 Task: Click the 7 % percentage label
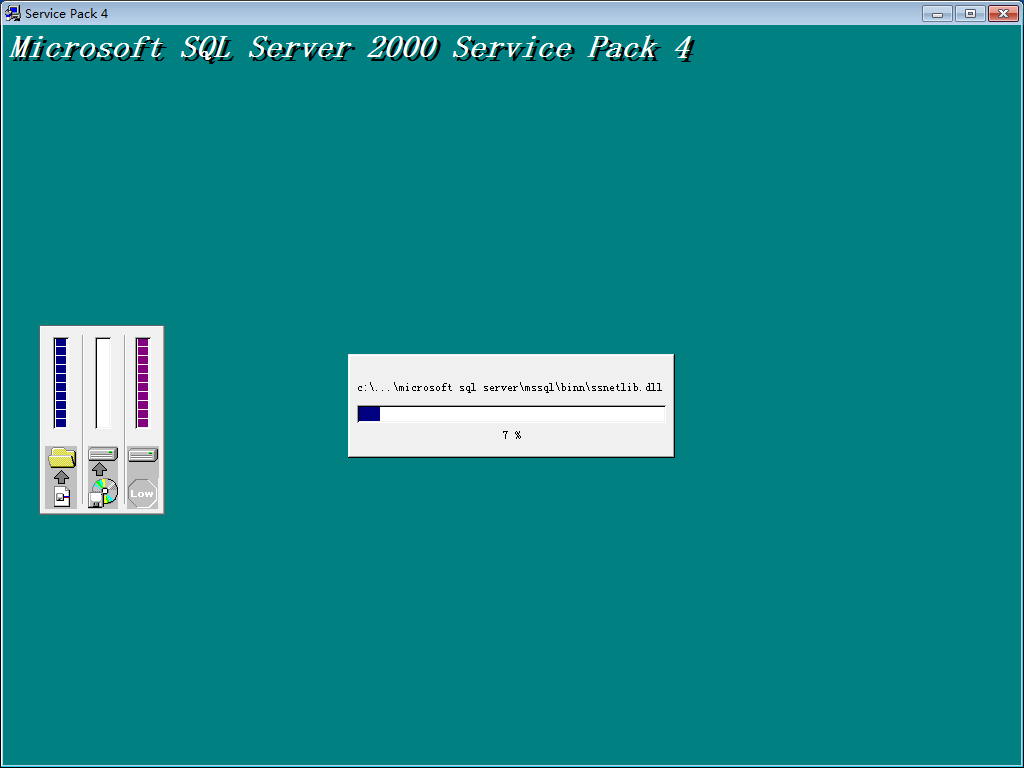(x=511, y=434)
